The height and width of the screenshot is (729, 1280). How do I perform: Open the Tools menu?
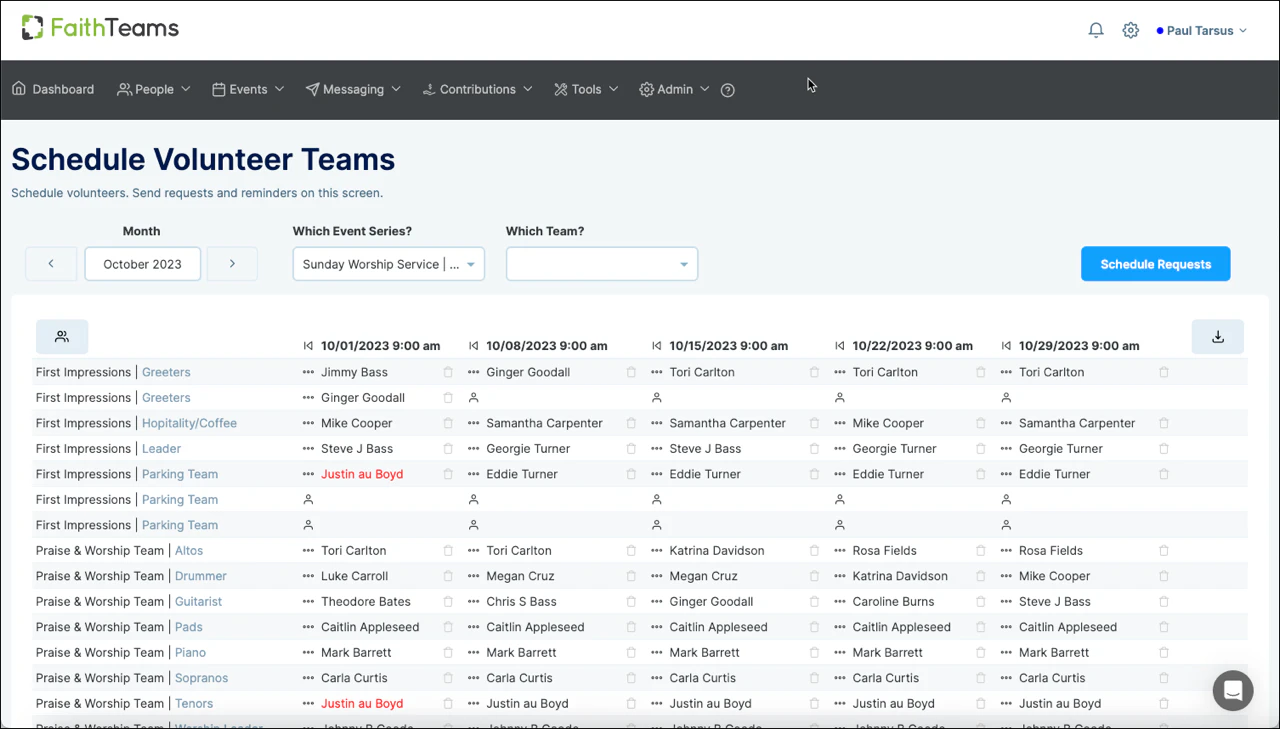585,89
